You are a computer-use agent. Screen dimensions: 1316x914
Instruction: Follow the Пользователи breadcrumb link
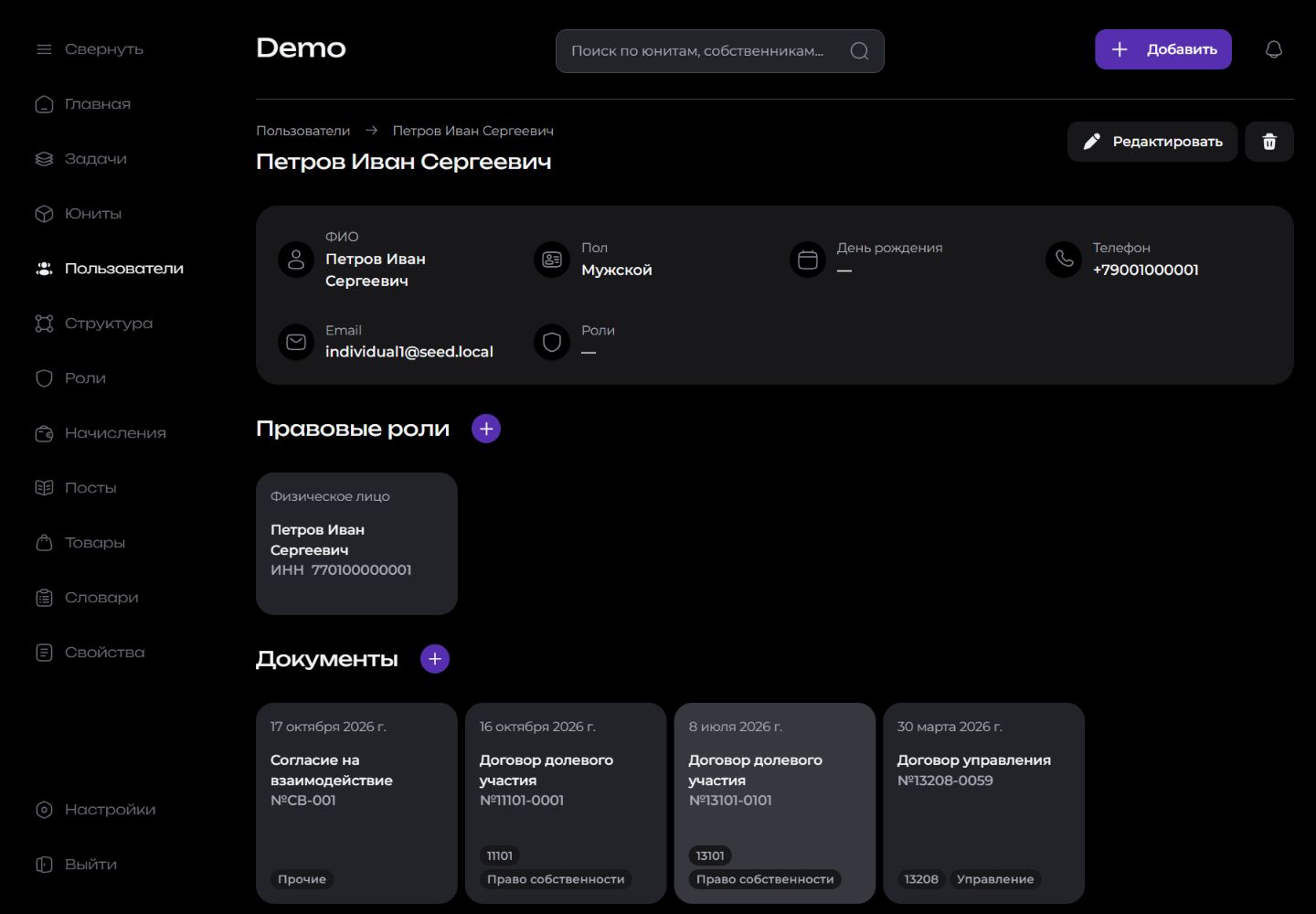point(302,131)
